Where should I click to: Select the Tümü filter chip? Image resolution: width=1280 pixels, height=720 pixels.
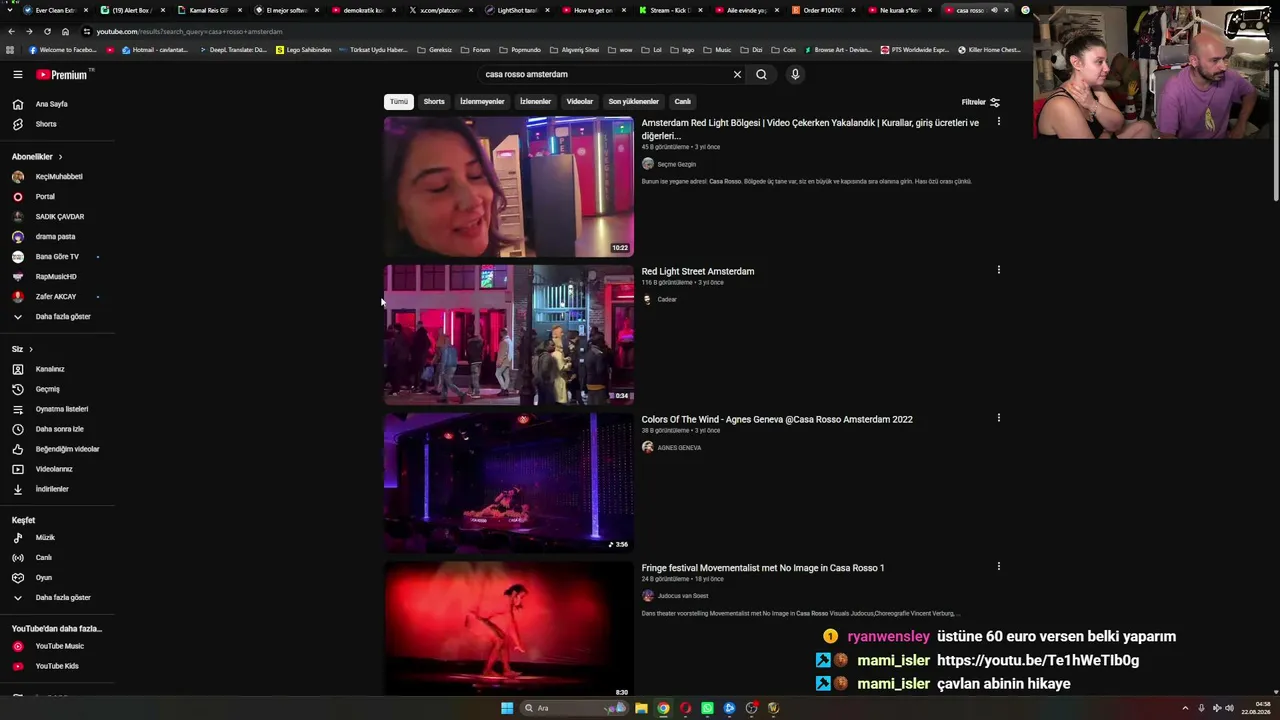point(399,102)
